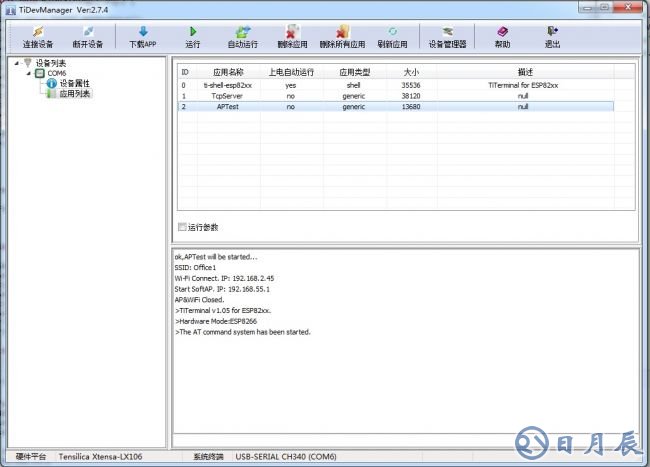
Task: Select the ti-shell-esp82xx row in app table
Action: [229, 85]
